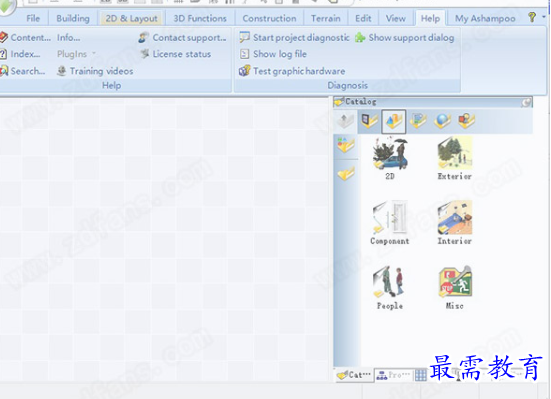Viewport: 551px width, 399px height.
Task: Click plain yellow folder in catalog sidebar
Action: 346,173
